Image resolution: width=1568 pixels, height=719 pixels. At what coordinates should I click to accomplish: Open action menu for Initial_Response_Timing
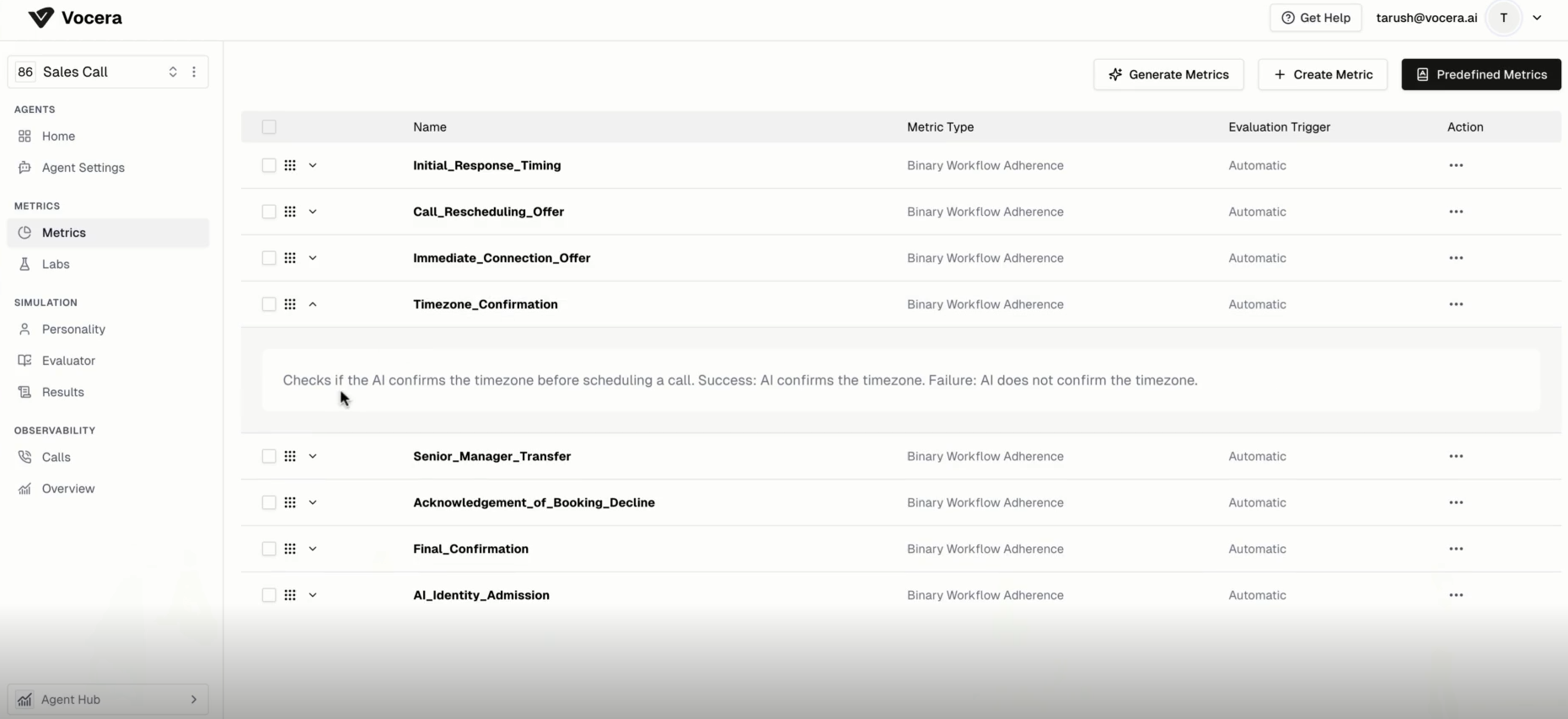tap(1456, 165)
